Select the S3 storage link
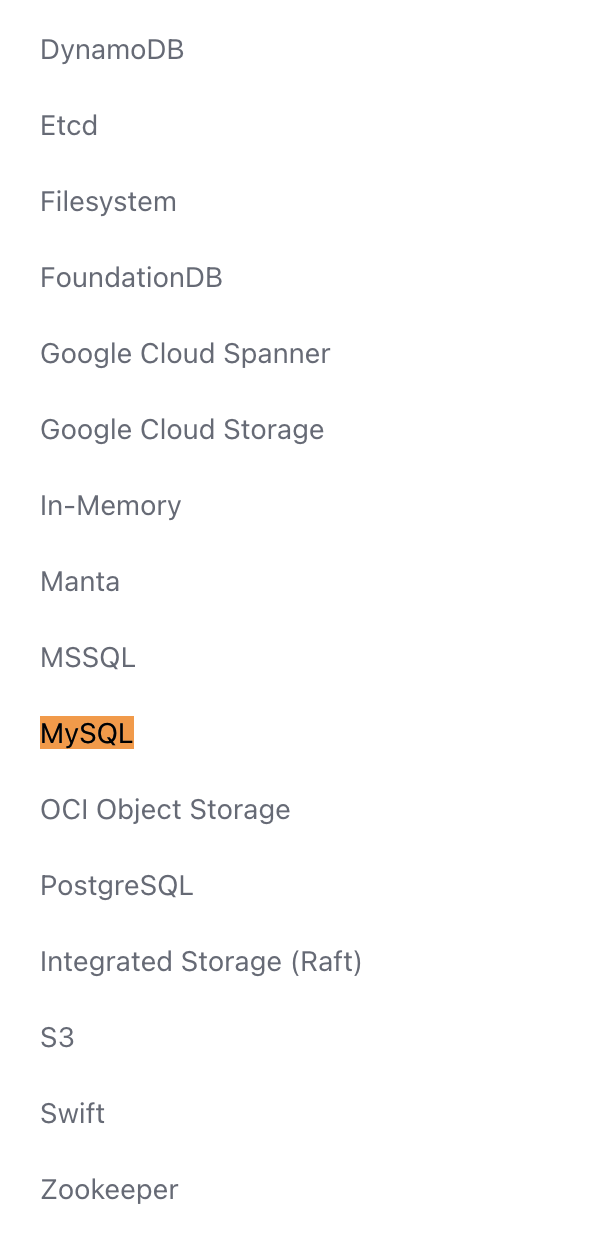596x1252 pixels. (x=57, y=1038)
